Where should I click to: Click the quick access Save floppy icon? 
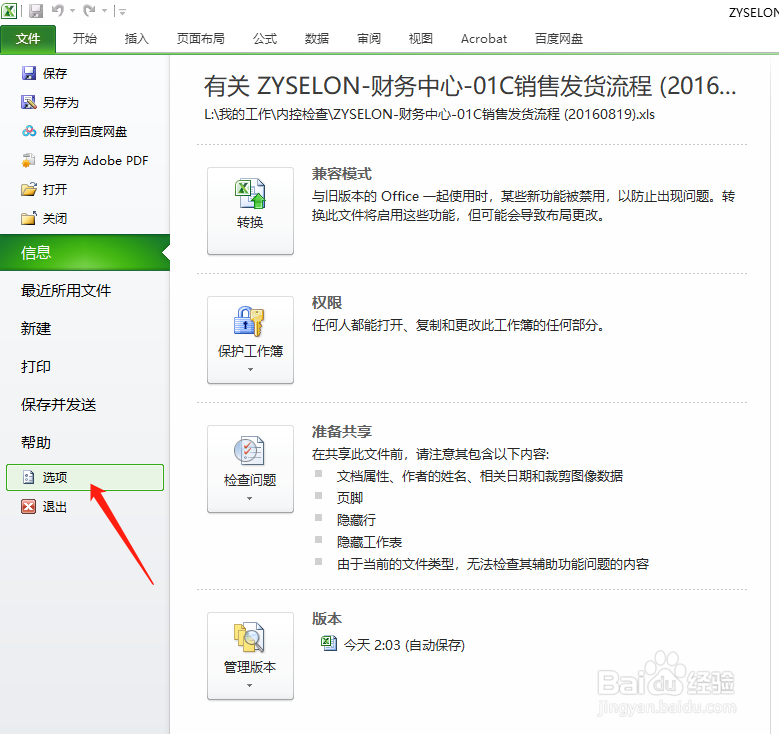36,10
